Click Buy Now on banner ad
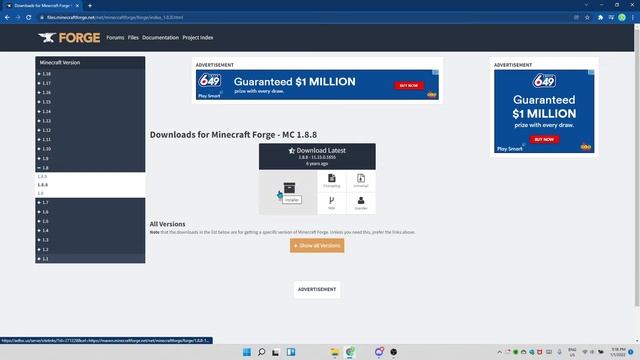This screenshot has width=640, height=360. 409,86
